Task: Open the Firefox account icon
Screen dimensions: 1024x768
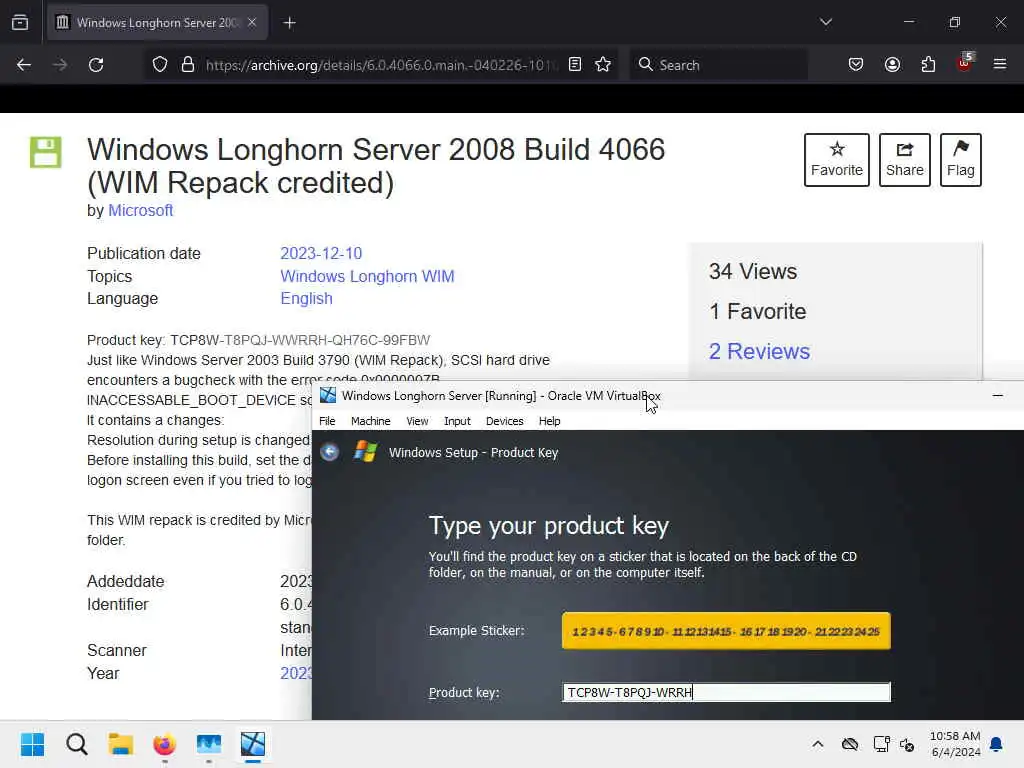Action: [x=892, y=64]
